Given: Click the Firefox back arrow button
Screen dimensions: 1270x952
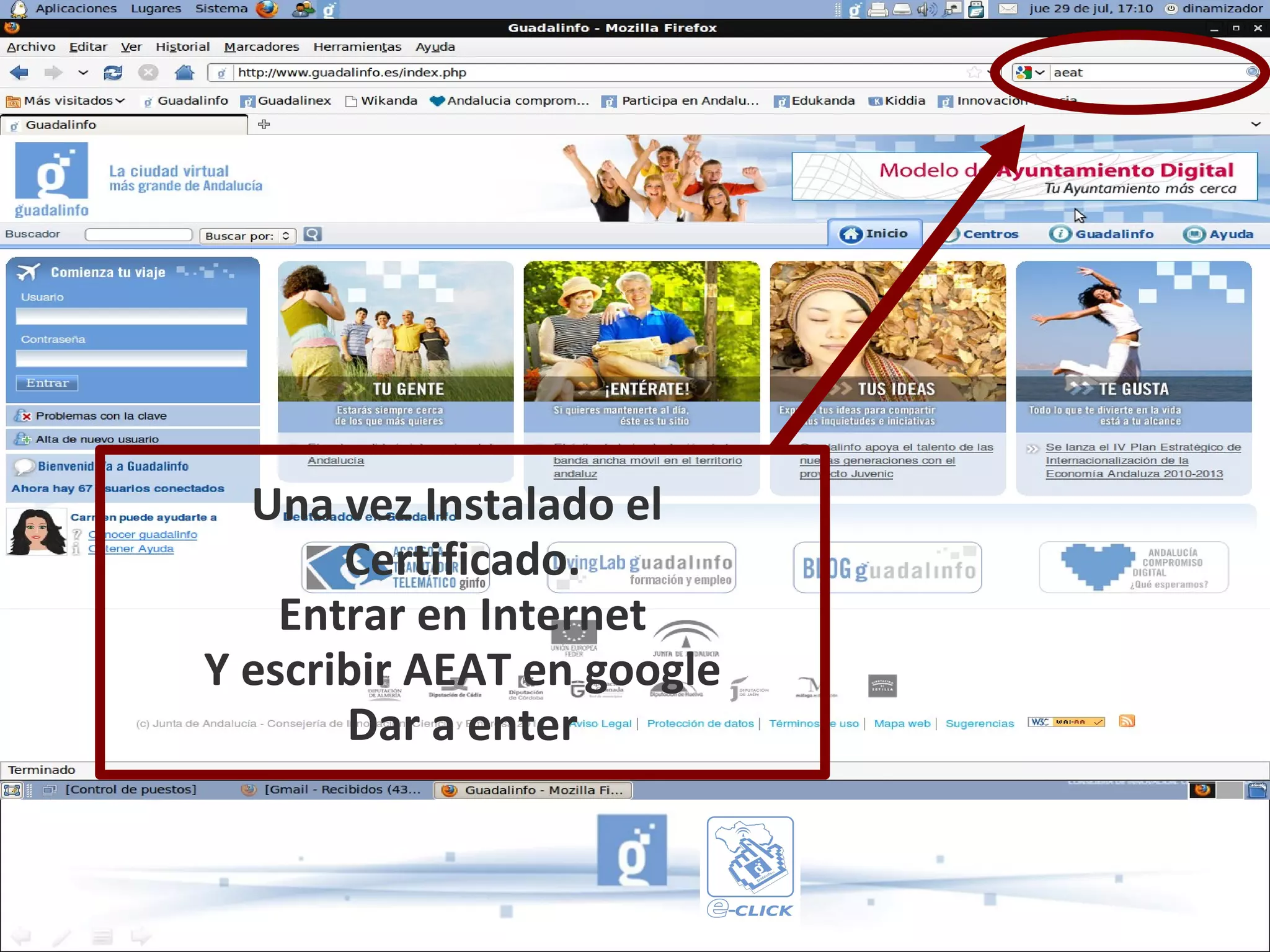Looking at the screenshot, I should (x=19, y=73).
